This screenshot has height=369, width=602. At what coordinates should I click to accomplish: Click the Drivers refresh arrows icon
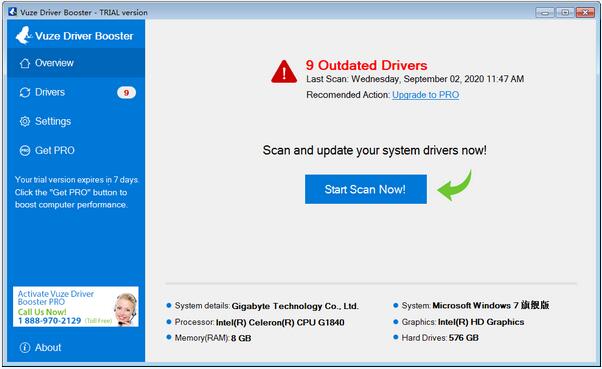point(25,93)
